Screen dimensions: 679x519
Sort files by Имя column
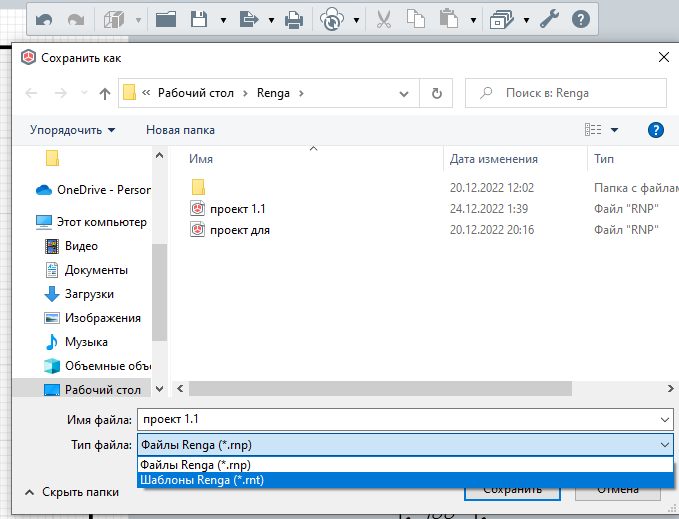click(x=201, y=159)
